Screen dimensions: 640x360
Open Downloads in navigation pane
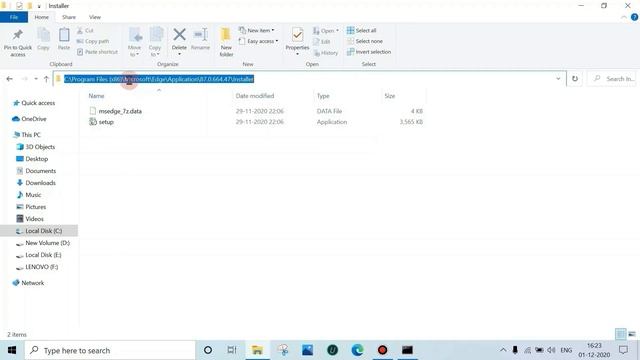click(x=36, y=183)
